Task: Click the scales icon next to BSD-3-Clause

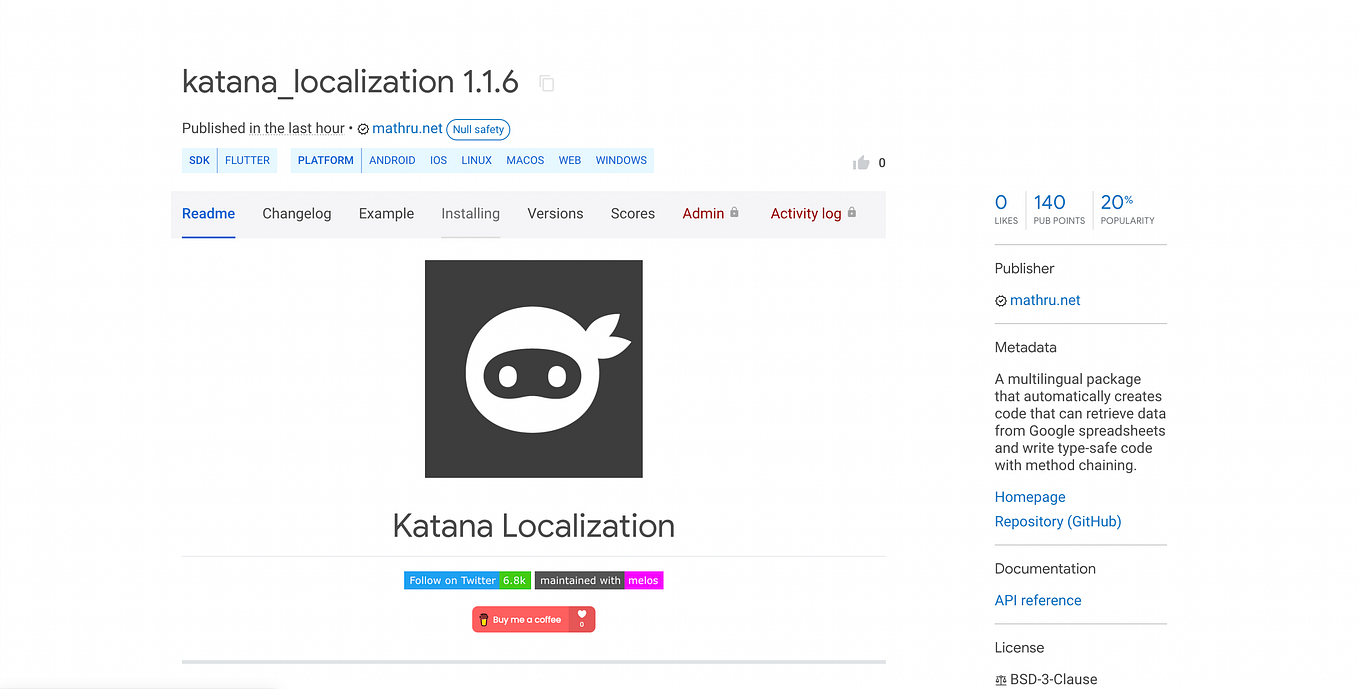Action: coord(1000,679)
